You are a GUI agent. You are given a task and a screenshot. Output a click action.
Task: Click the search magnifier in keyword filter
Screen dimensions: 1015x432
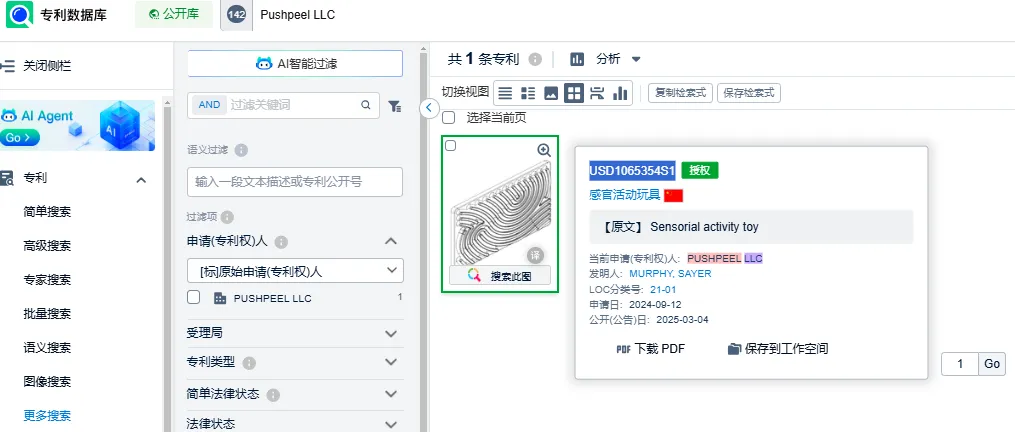coord(366,105)
